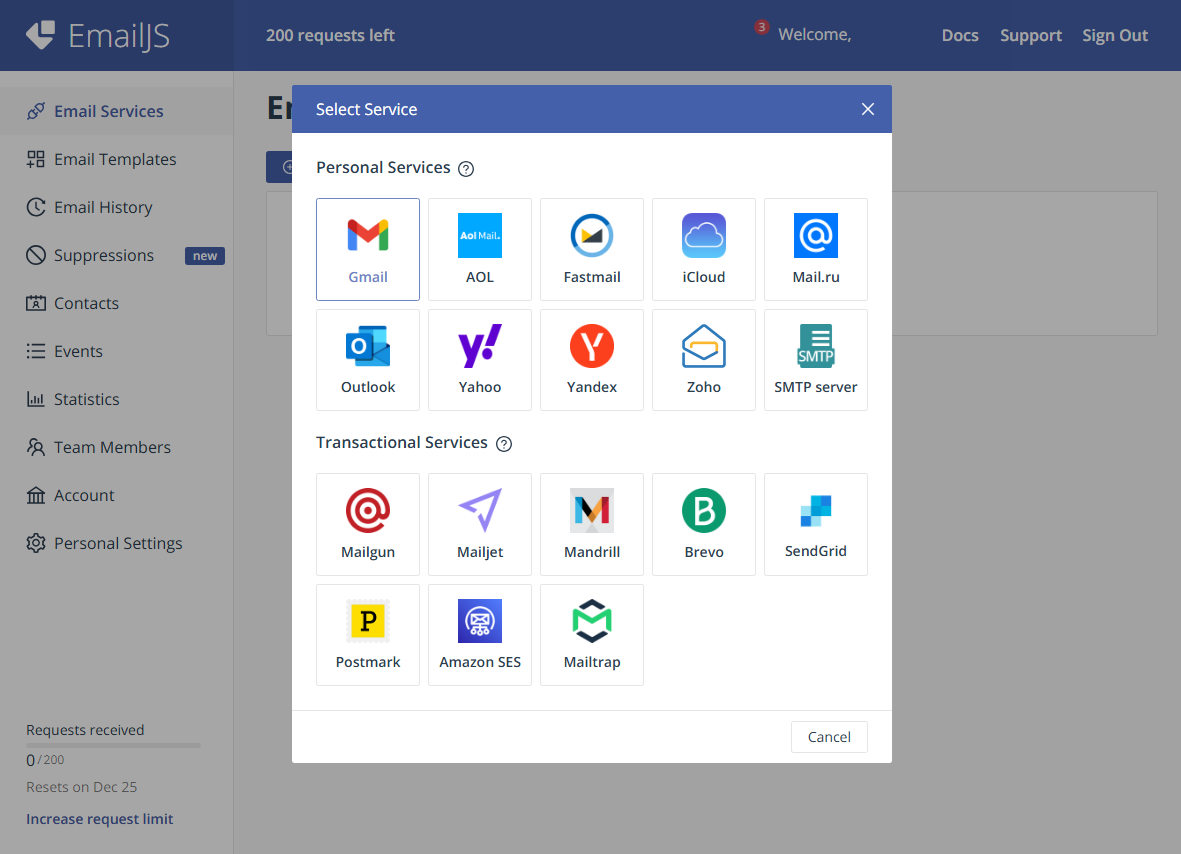Pick the Amazon SES service
The height and width of the screenshot is (854, 1181).
(x=480, y=635)
